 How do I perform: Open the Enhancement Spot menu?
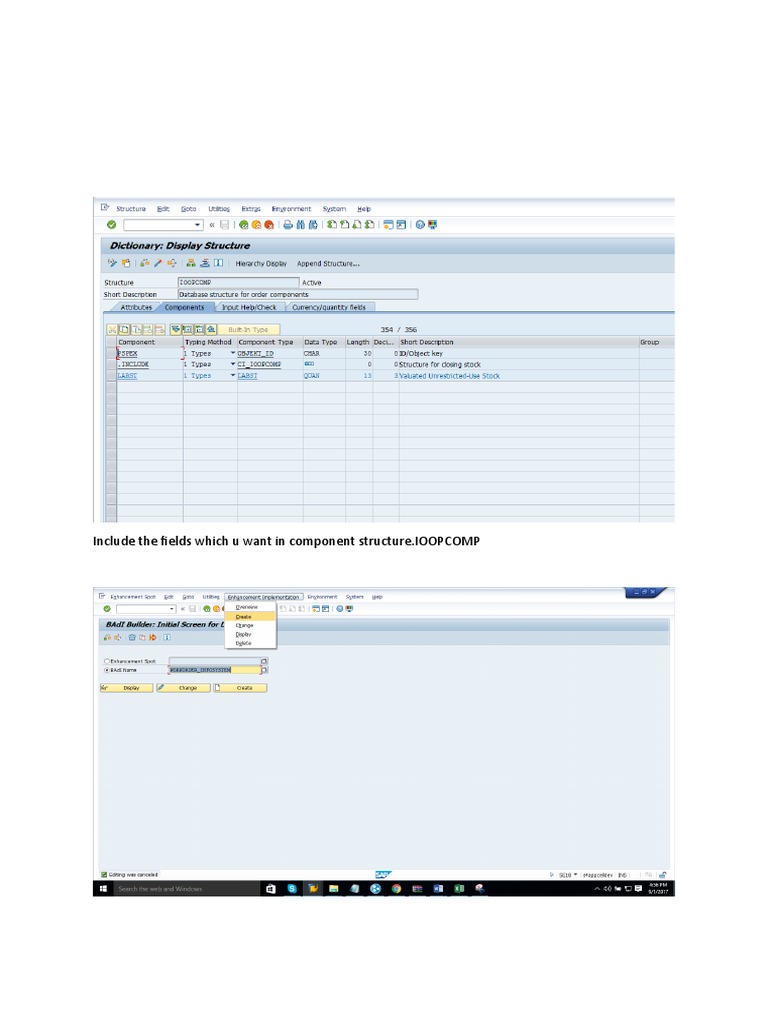[133, 597]
